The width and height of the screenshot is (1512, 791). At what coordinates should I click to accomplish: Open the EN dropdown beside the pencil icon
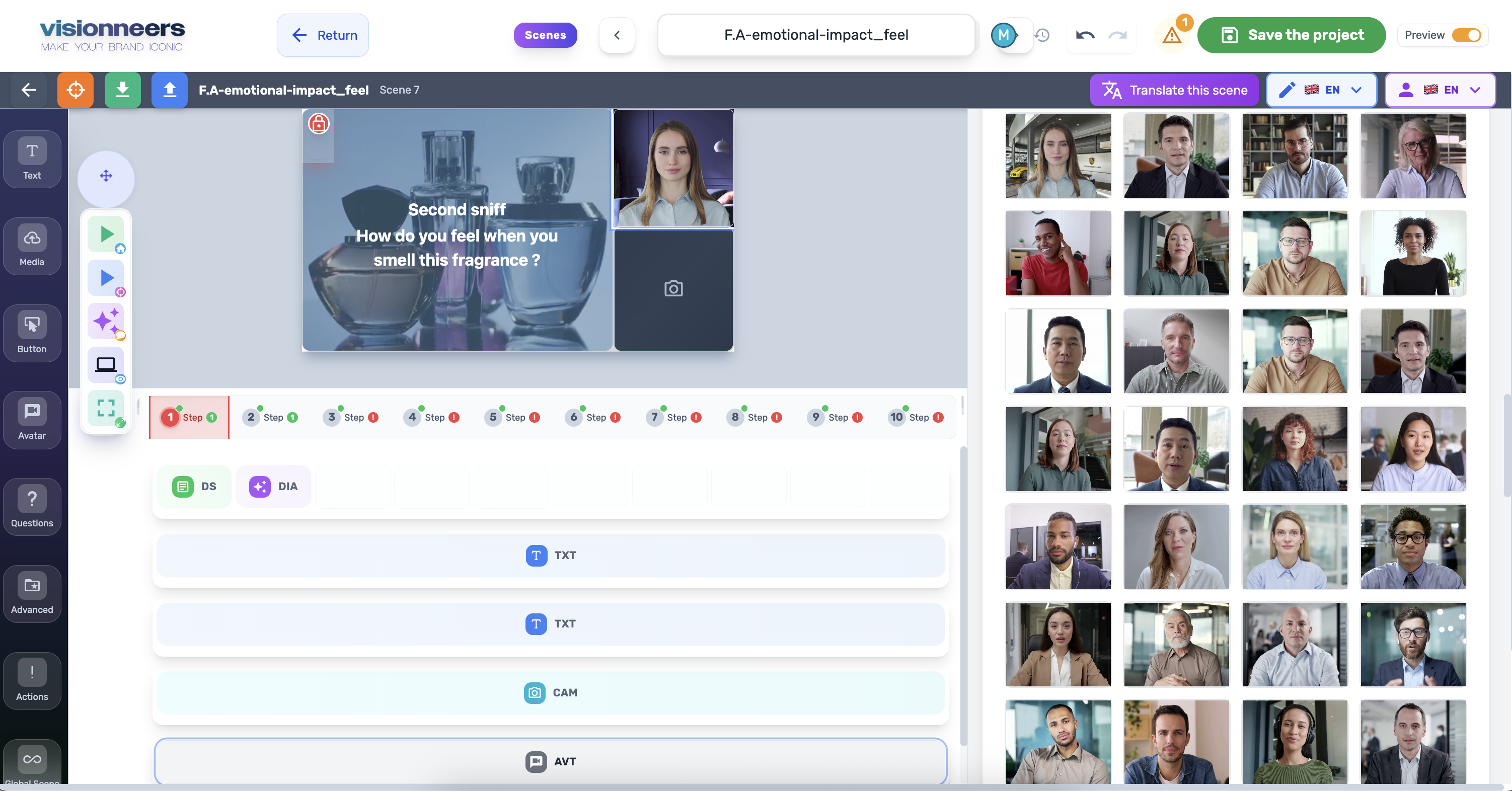[1356, 90]
